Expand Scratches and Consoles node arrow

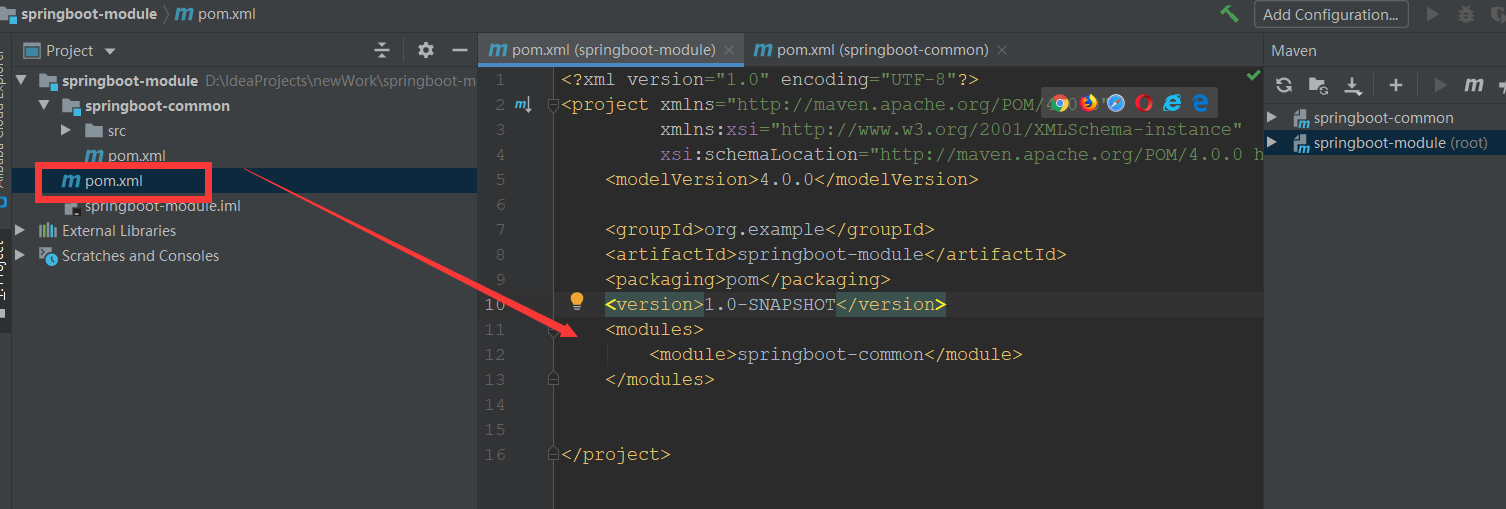click(20, 255)
